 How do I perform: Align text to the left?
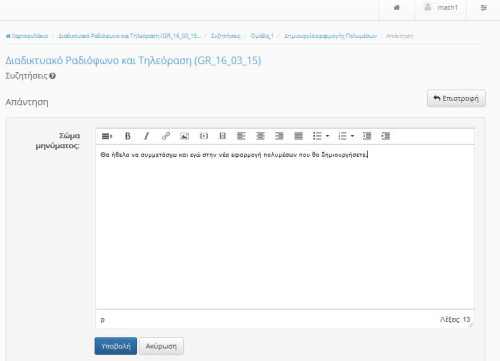tap(241, 136)
